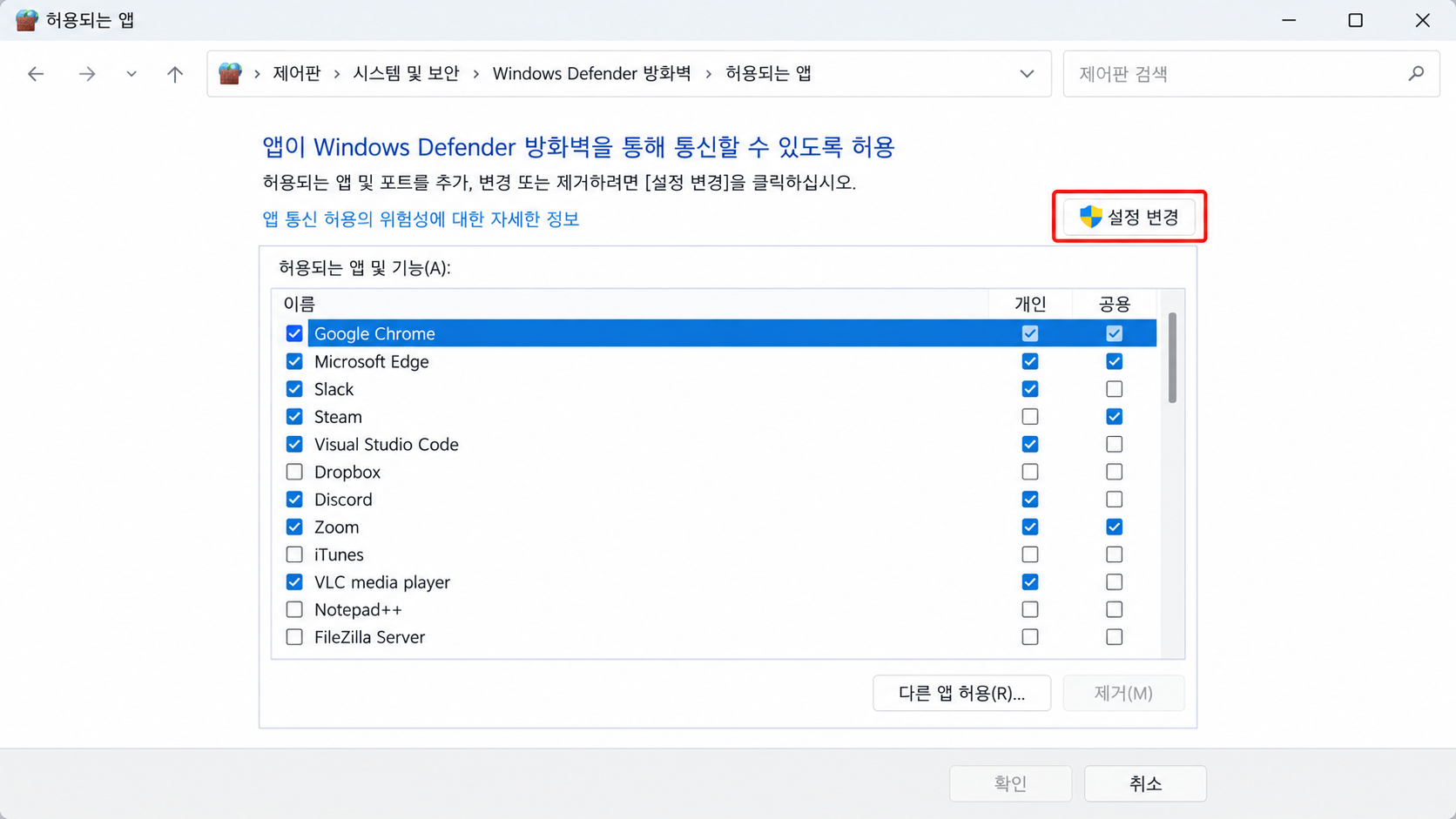The image size is (1456, 819).
Task: Check the Notepad++ name checkbox
Action: click(x=294, y=610)
